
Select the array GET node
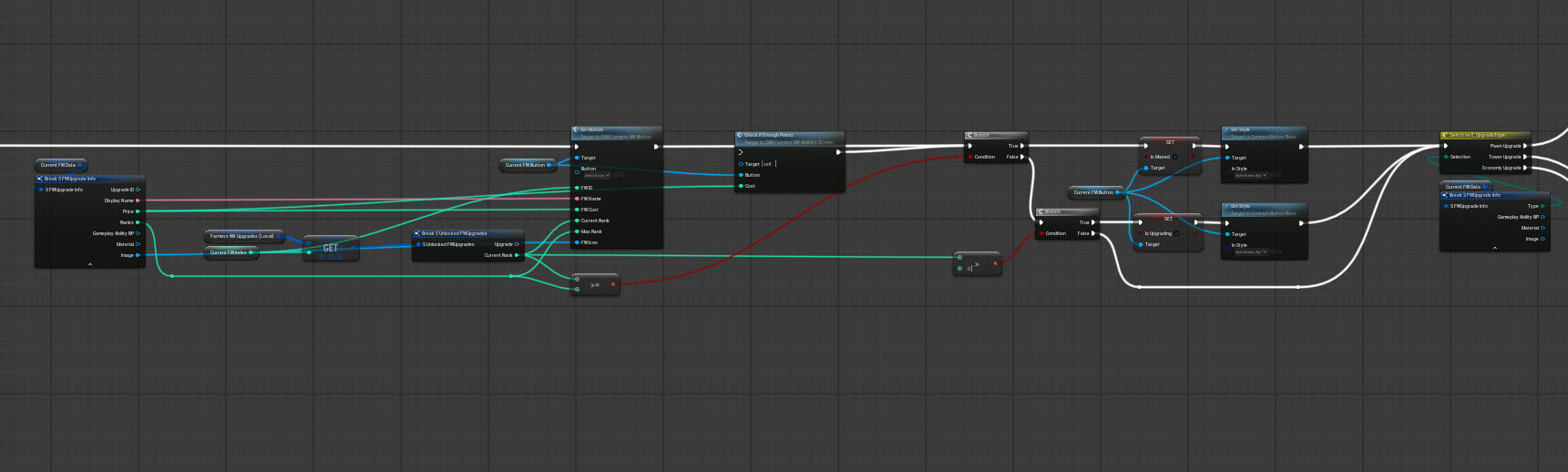(x=331, y=248)
